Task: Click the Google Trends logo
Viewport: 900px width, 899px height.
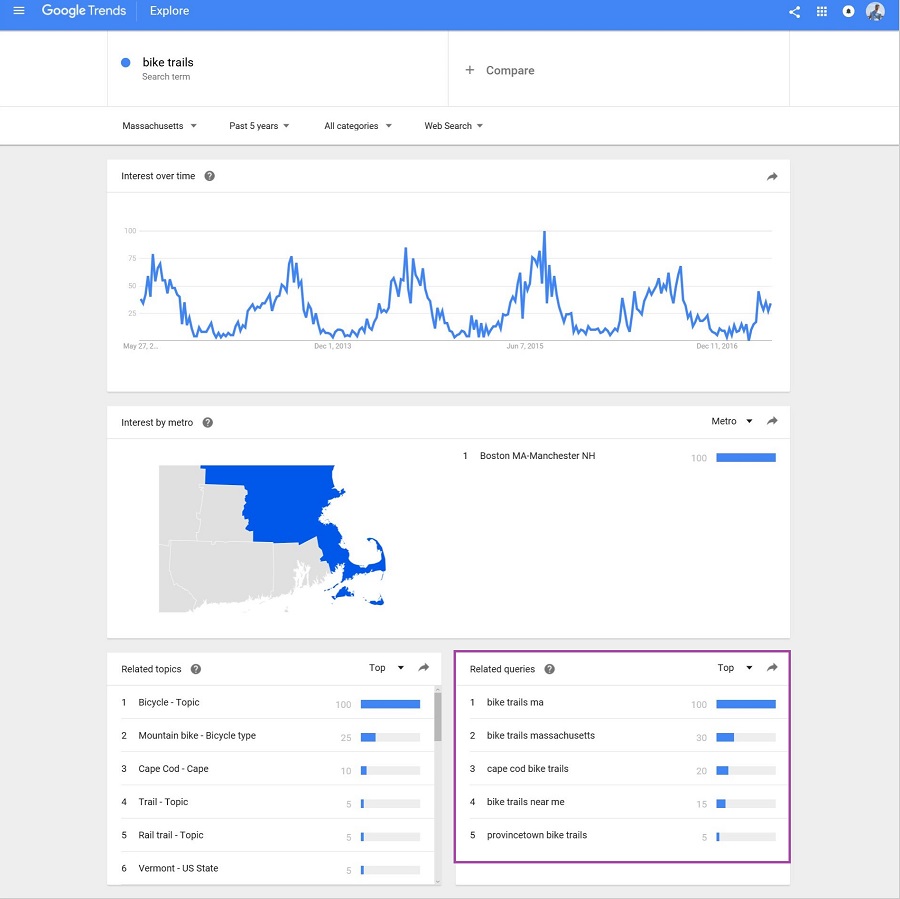Action: [84, 11]
